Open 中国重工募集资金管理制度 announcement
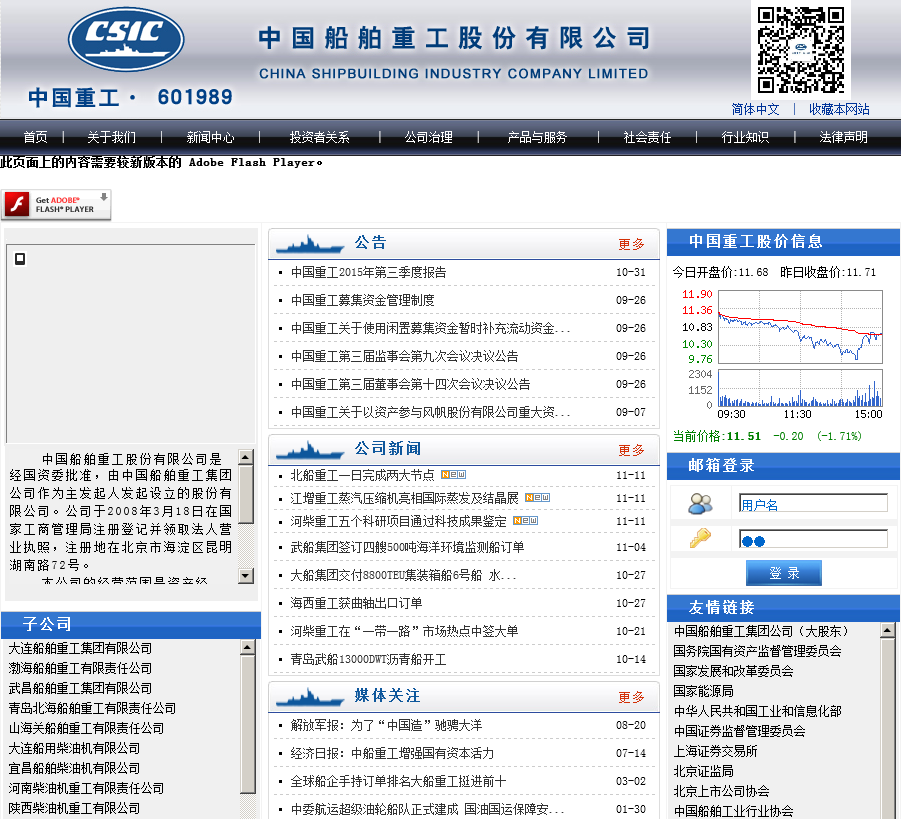 click(x=363, y=300)
